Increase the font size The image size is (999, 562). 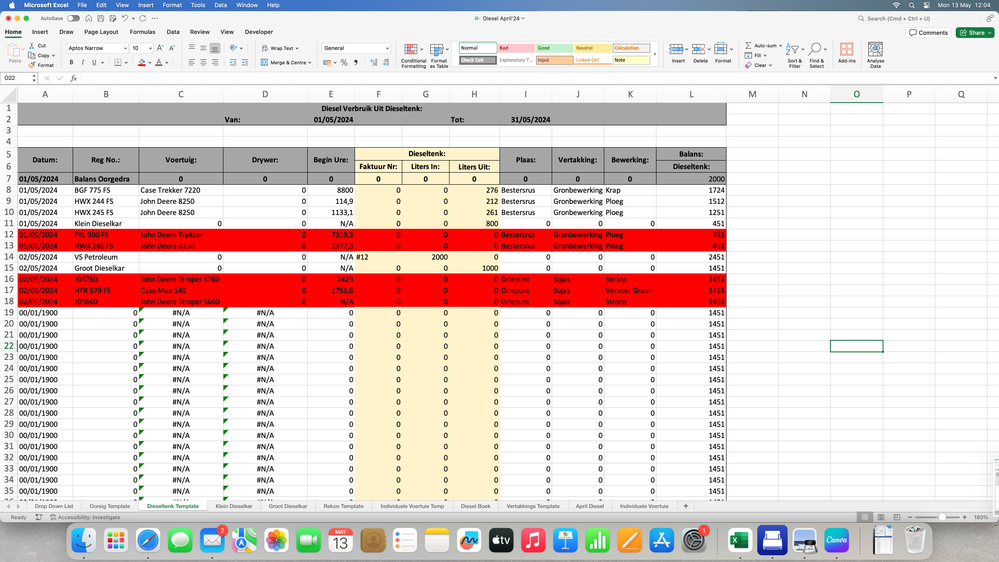click(x=160, y=48)
